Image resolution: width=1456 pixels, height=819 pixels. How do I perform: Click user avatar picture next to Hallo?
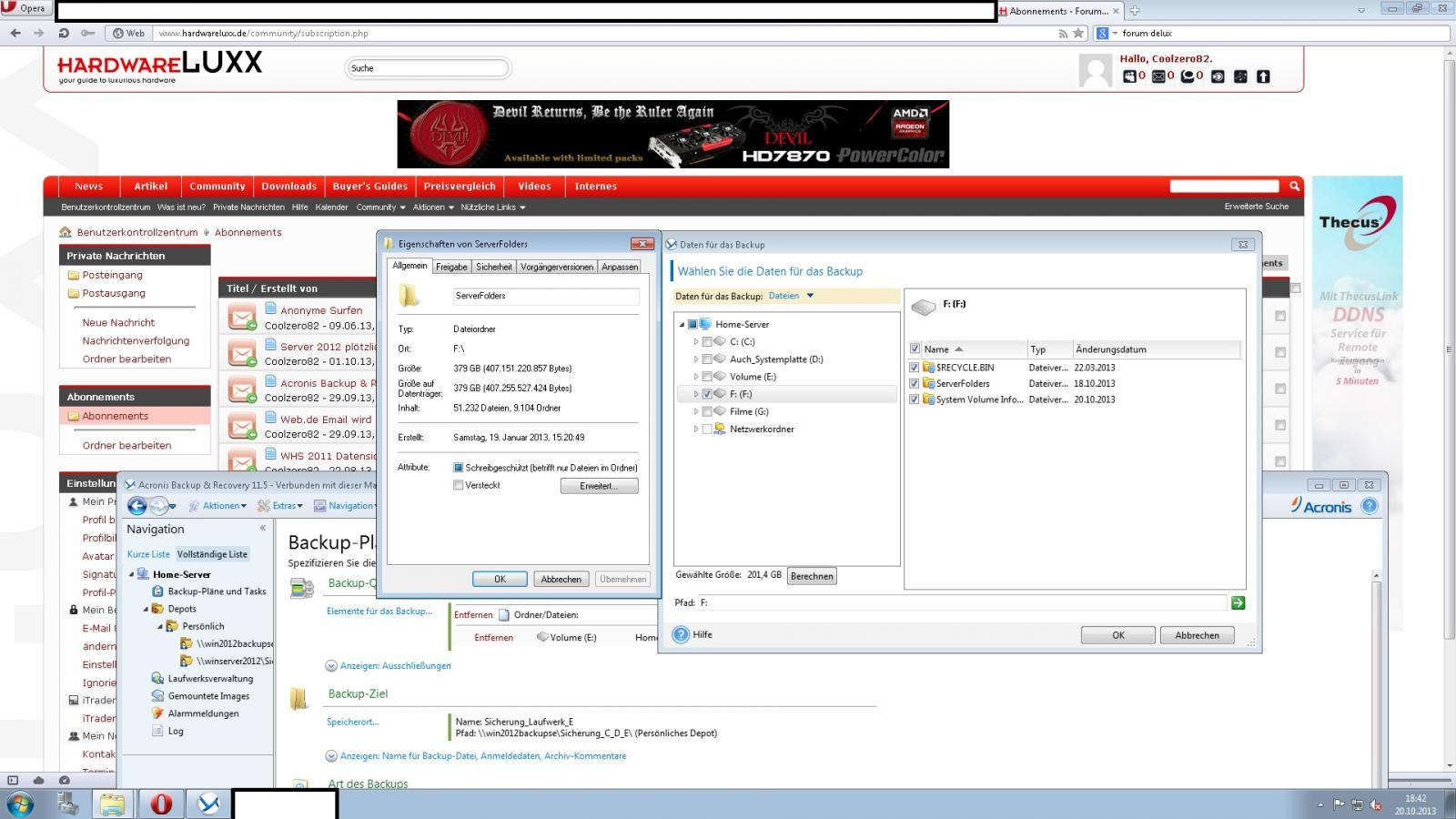tap(1096, 70)
